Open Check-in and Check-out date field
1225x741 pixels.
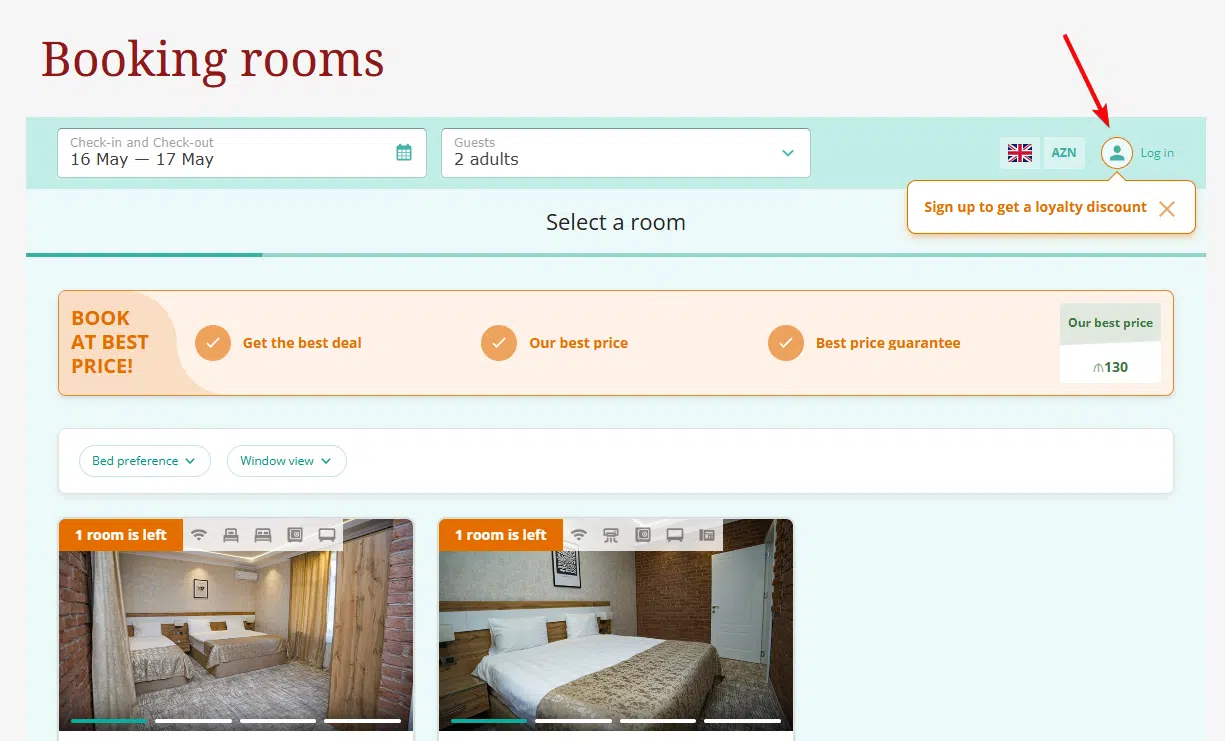click(x=242, y=153)
